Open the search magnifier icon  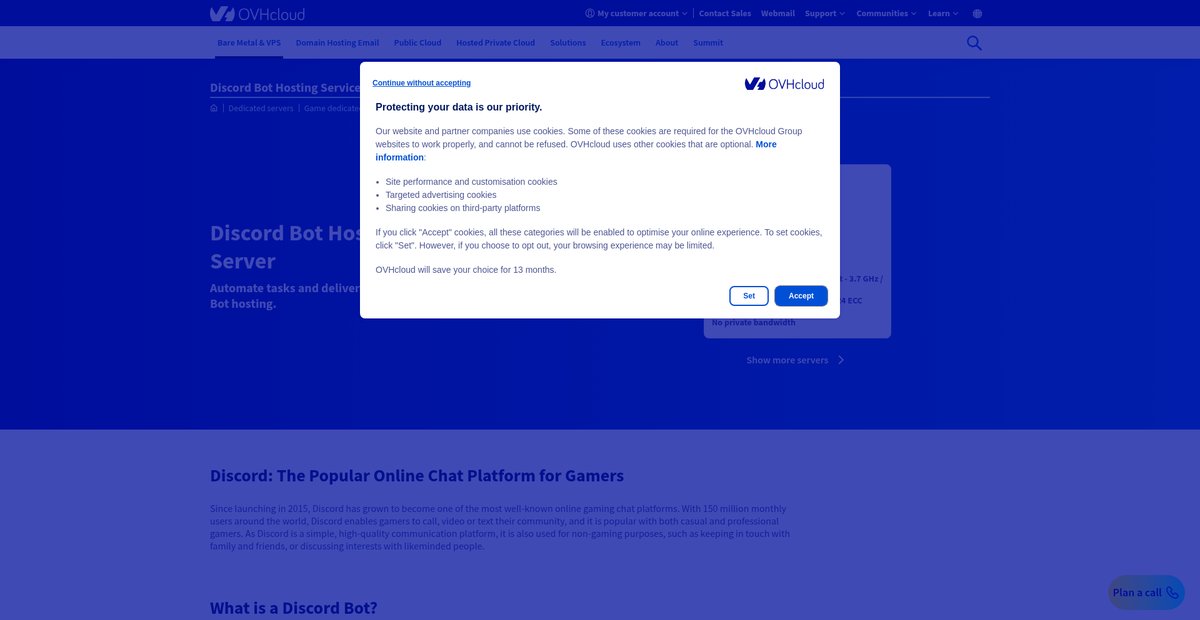(x=974, y=43)
